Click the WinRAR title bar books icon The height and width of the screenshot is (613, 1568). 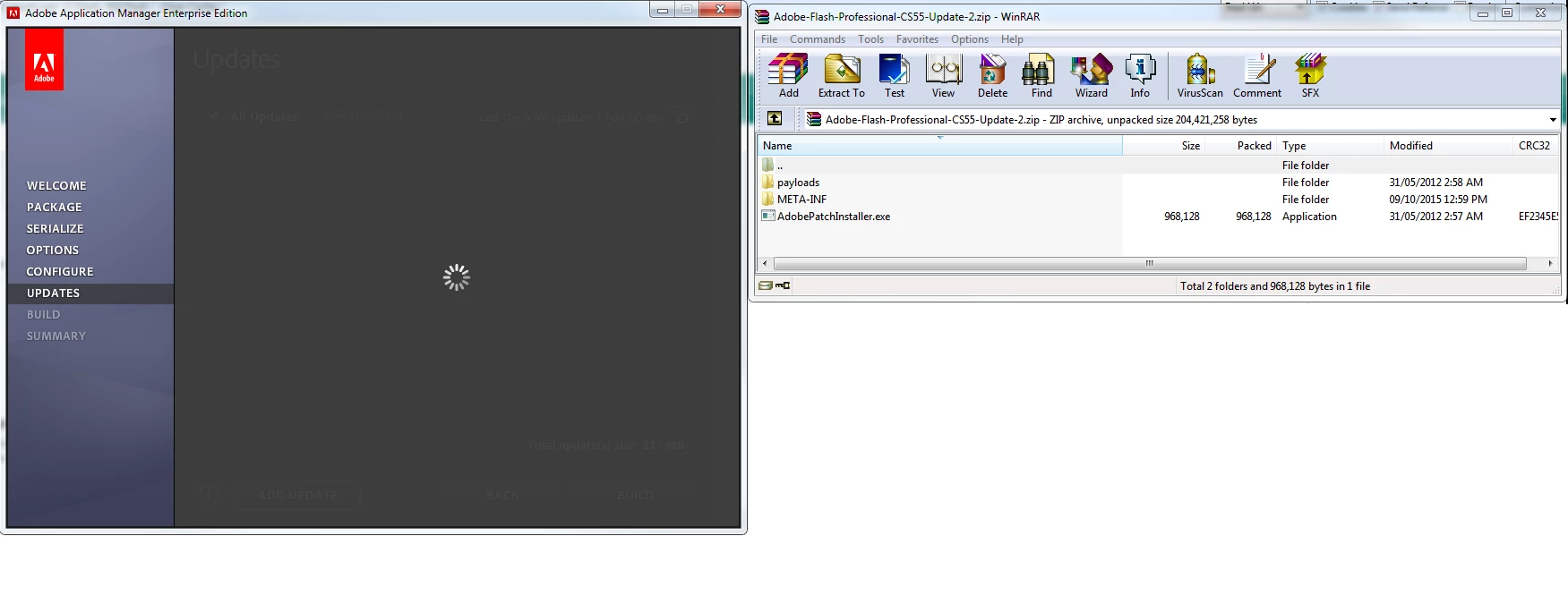point(762,16)
